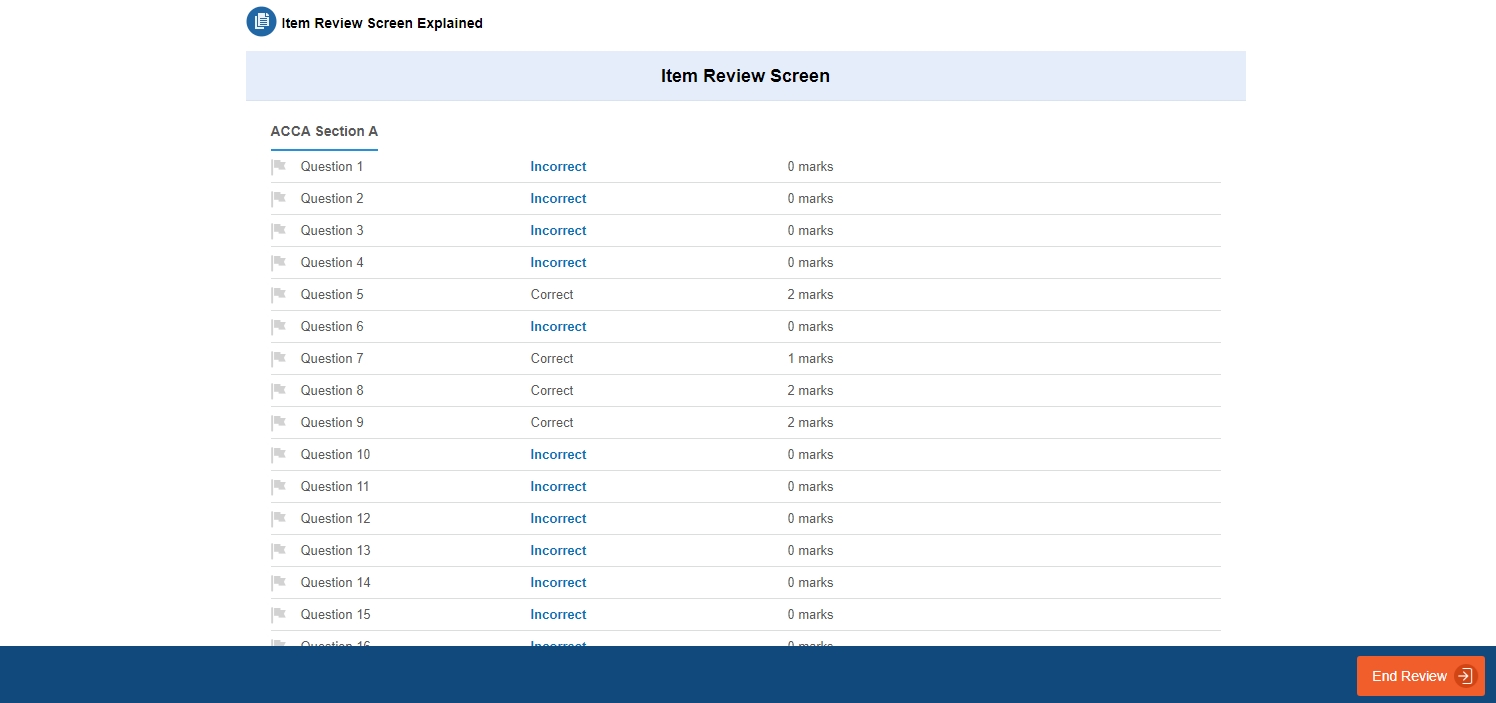Screen dimensions: 1496x703
Task: Click the Question 12 label
Action: pos(335,519)
